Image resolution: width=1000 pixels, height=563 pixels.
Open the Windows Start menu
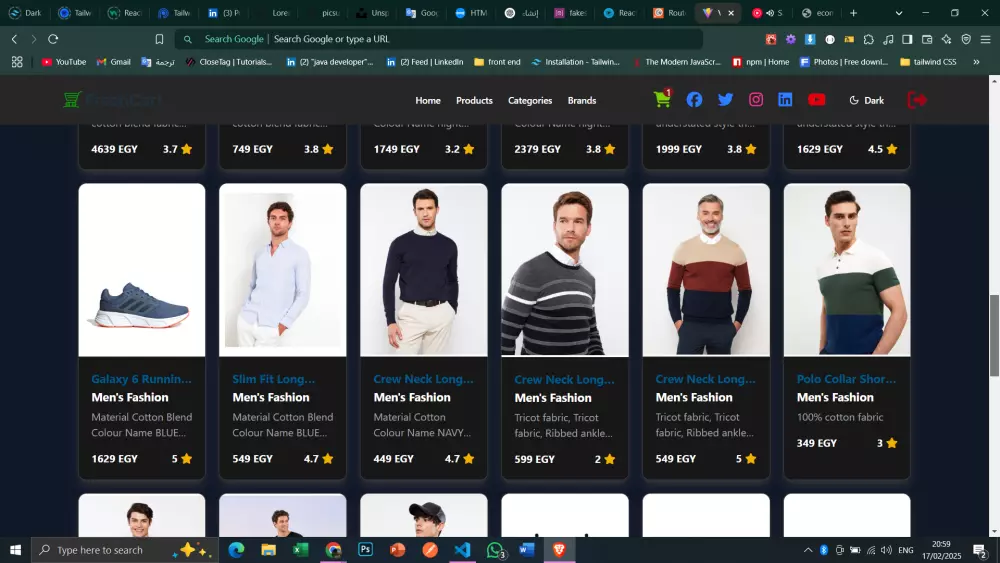(15, 550)
